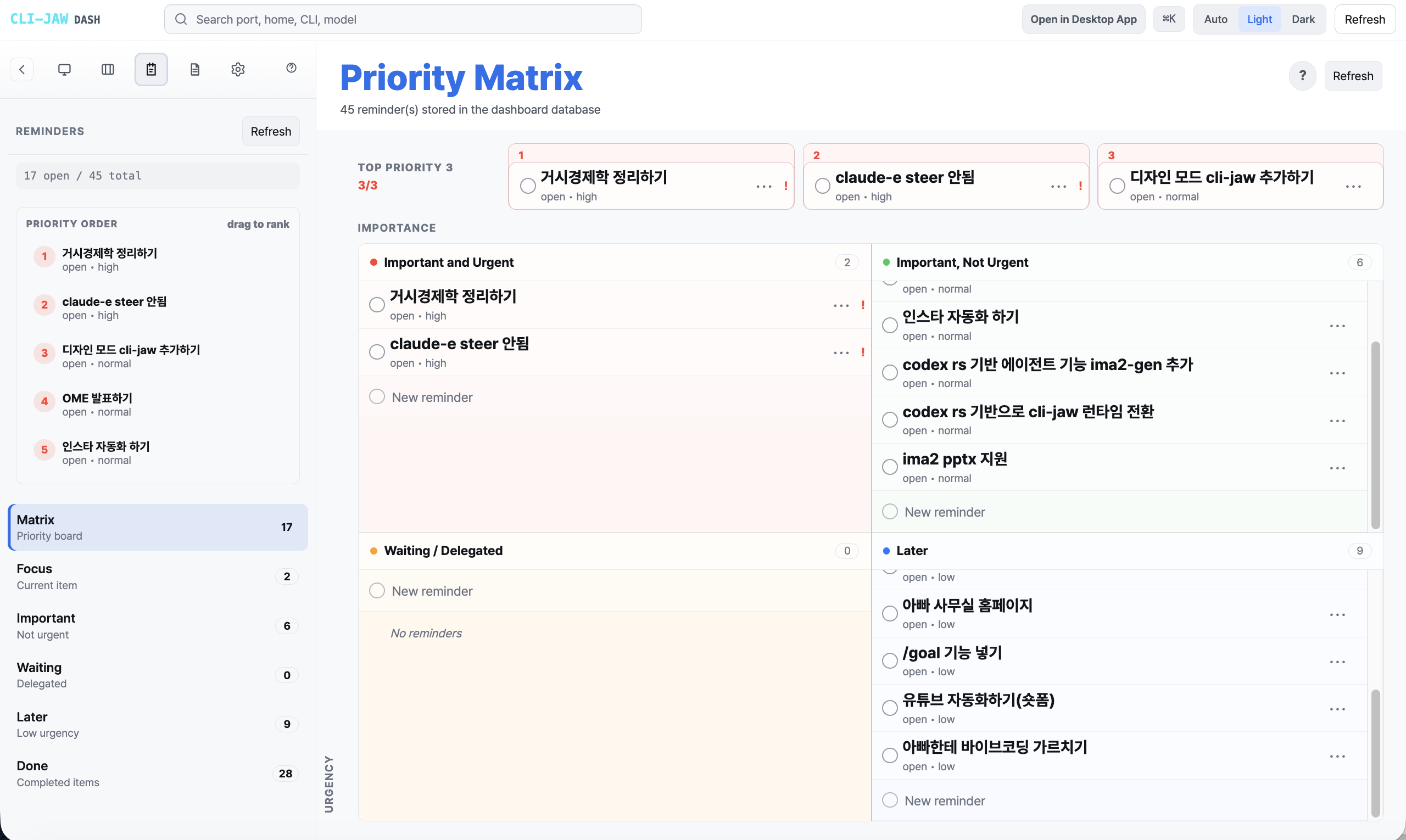The image size is (1406, 840).
Task: Set theme to Dark
Action: tap(1303, 19)
